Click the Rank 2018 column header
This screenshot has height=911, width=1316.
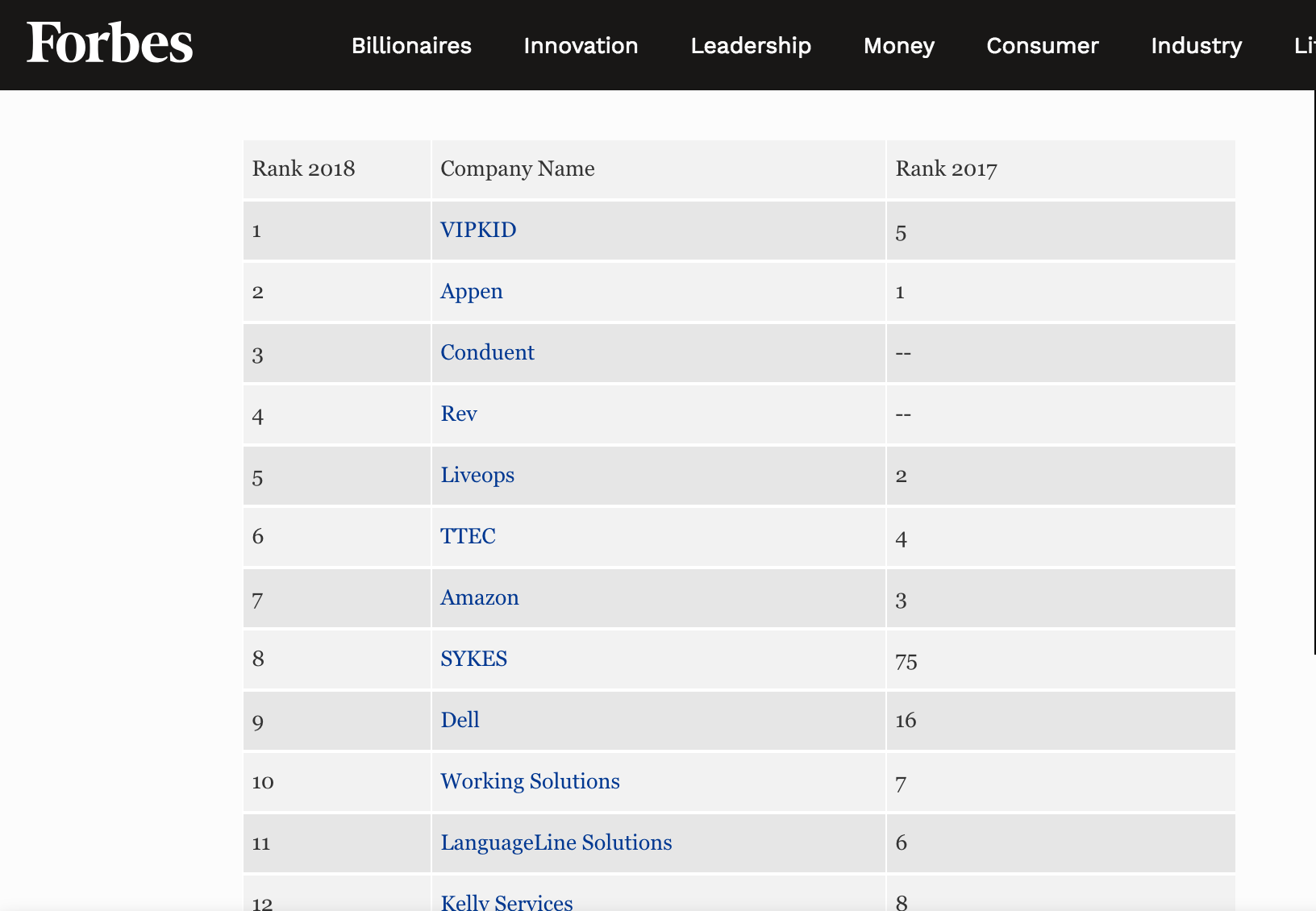pyautogui.click(x=337, y=169)
